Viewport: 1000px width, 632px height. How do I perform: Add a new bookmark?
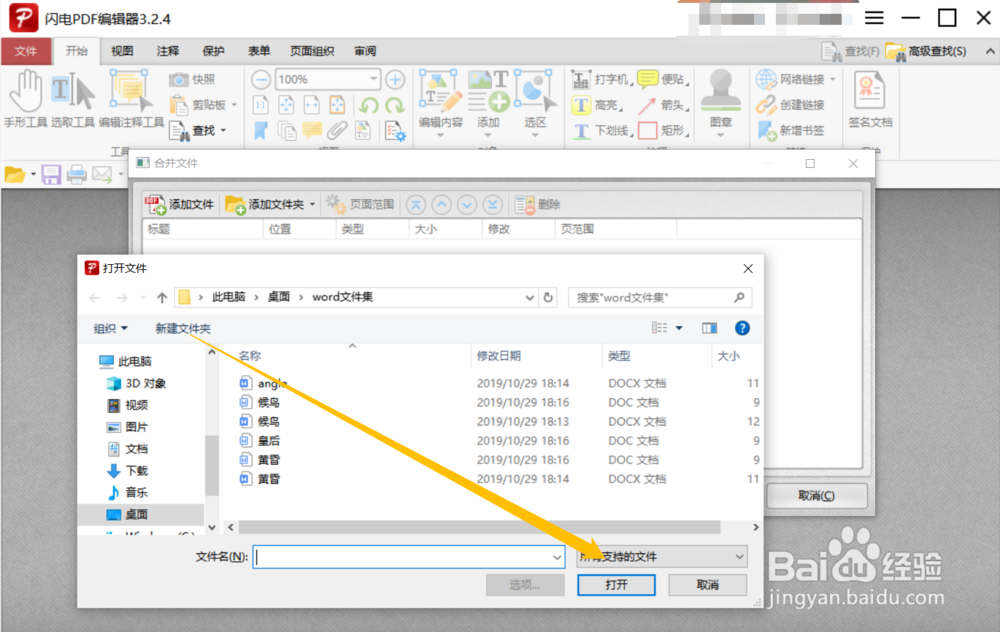[x=790, y=131]
